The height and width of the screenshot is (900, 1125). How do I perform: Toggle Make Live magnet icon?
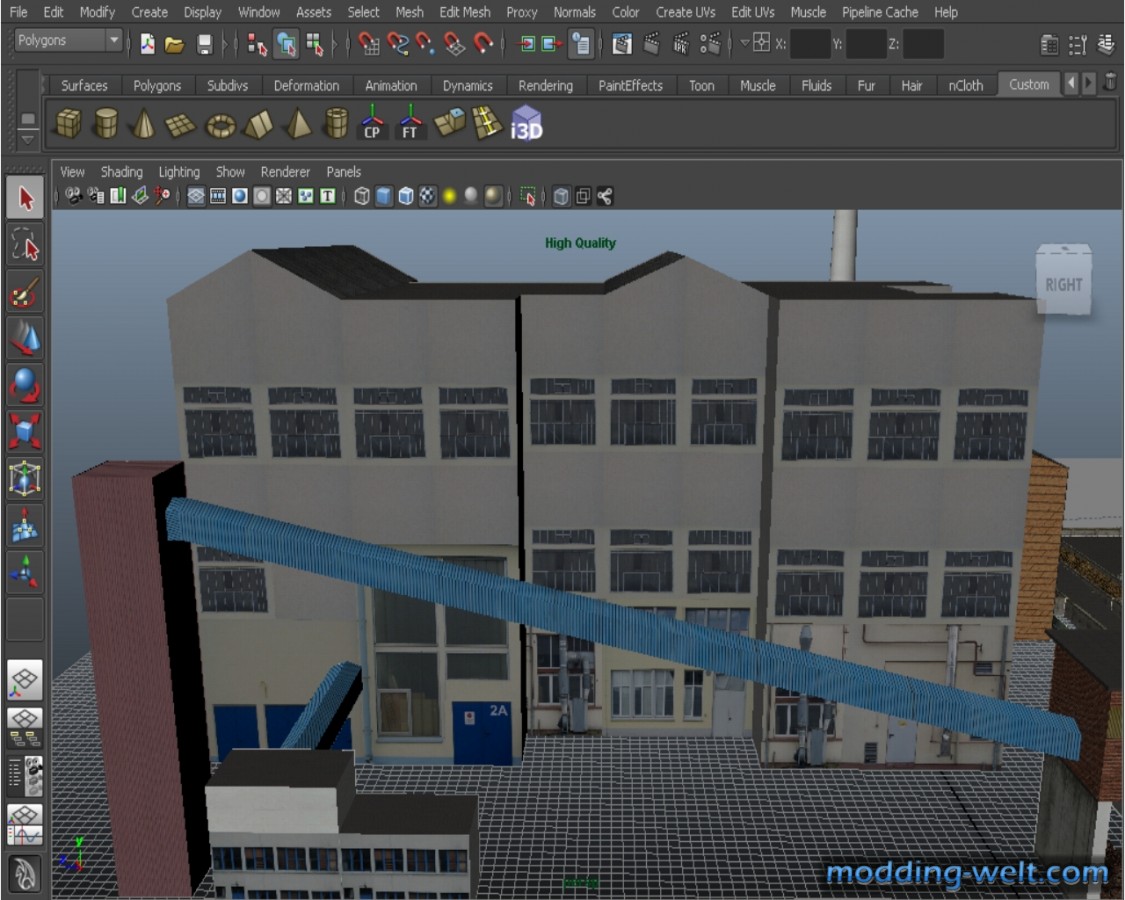tap(484, 44)
